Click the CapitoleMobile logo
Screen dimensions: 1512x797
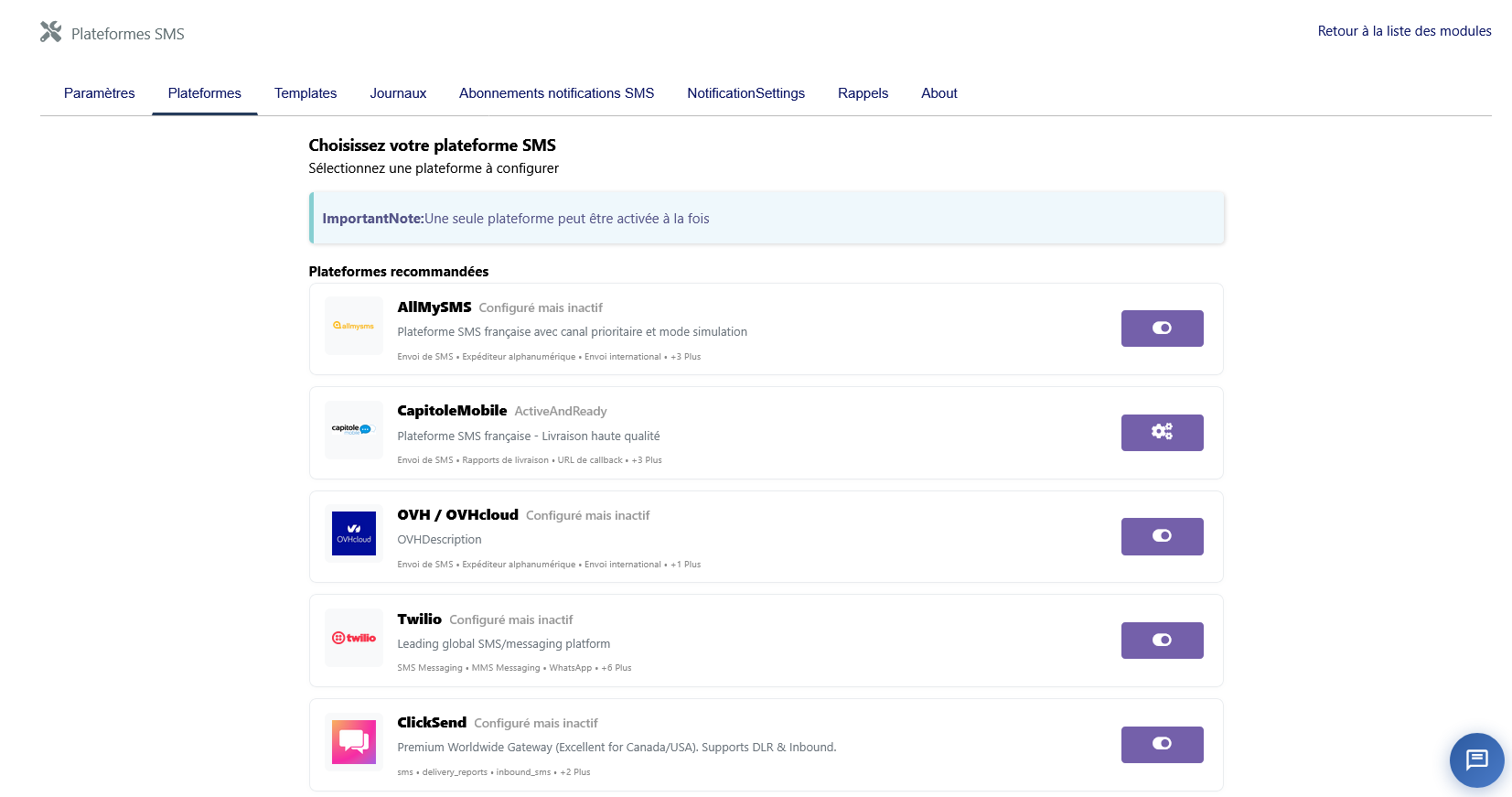353,429
